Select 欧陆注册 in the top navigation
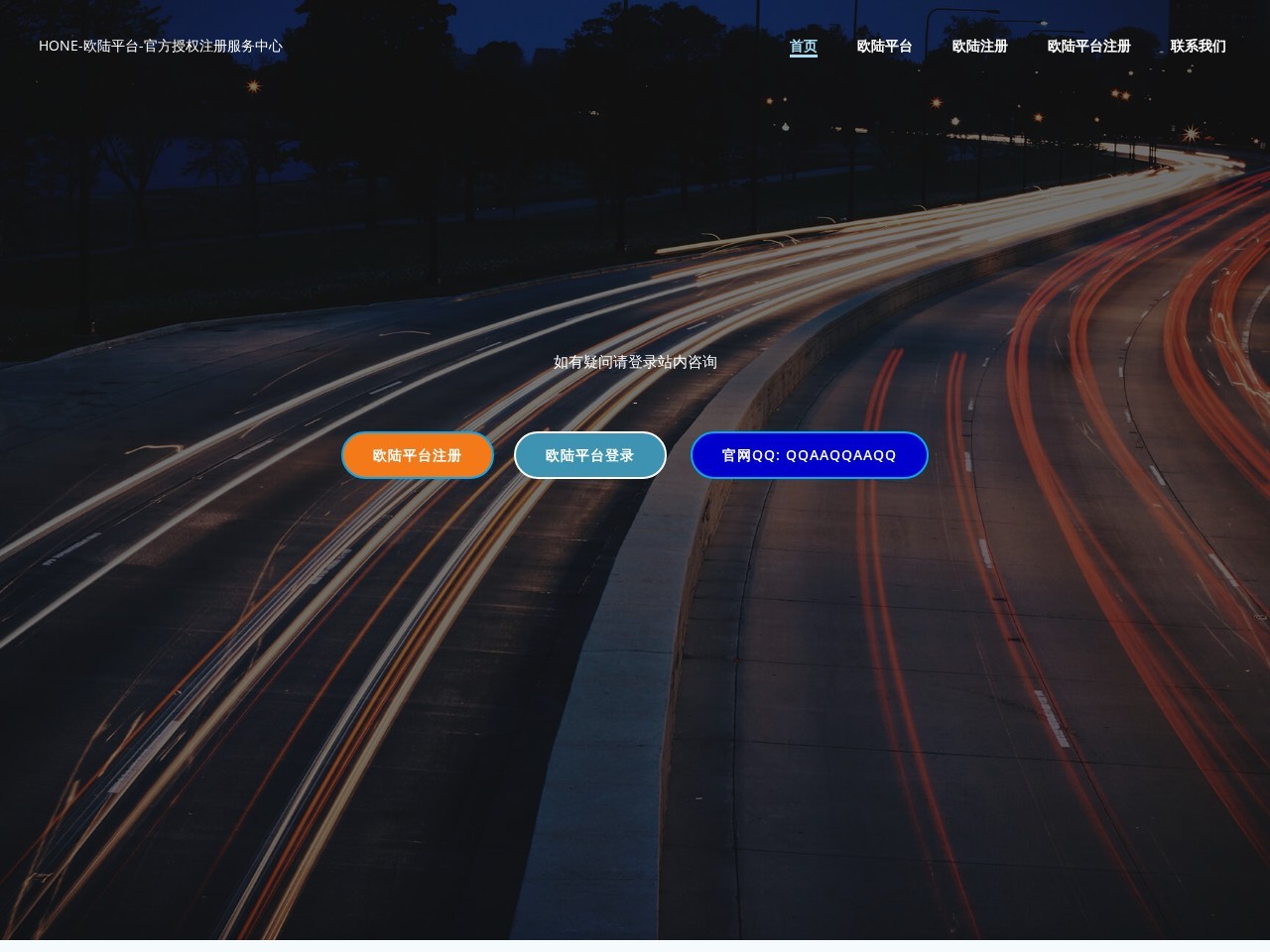 (979, 46)
